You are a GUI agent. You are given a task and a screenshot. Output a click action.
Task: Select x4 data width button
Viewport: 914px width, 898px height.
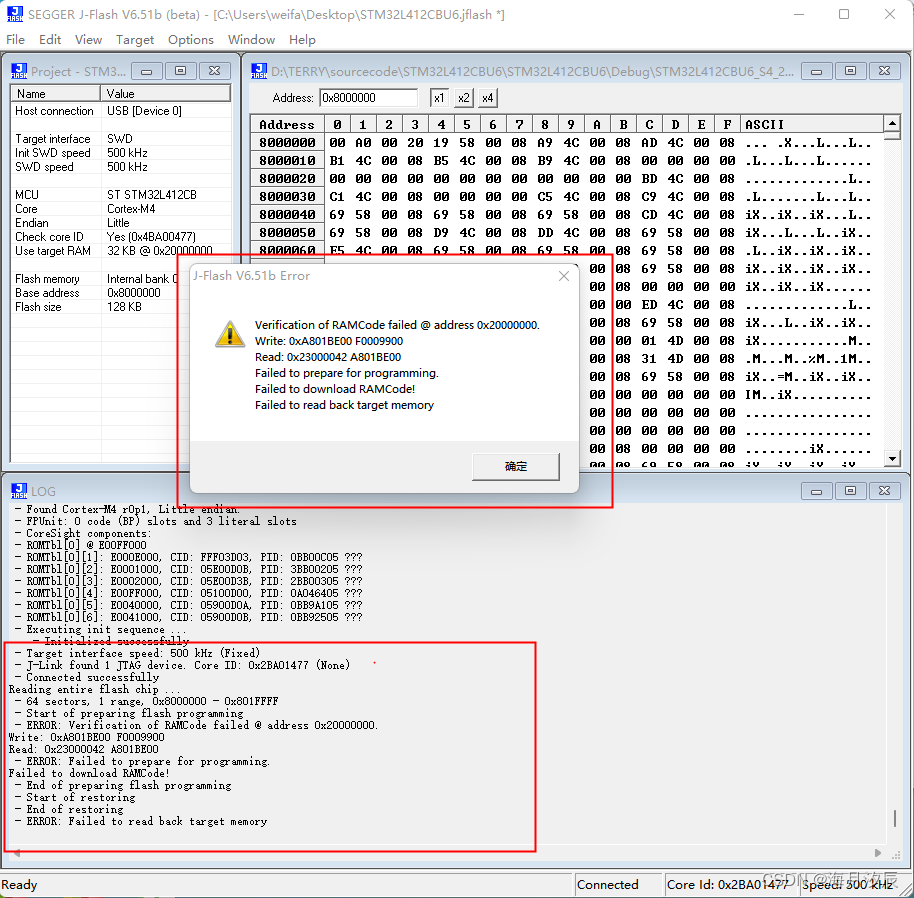(488, 98)
